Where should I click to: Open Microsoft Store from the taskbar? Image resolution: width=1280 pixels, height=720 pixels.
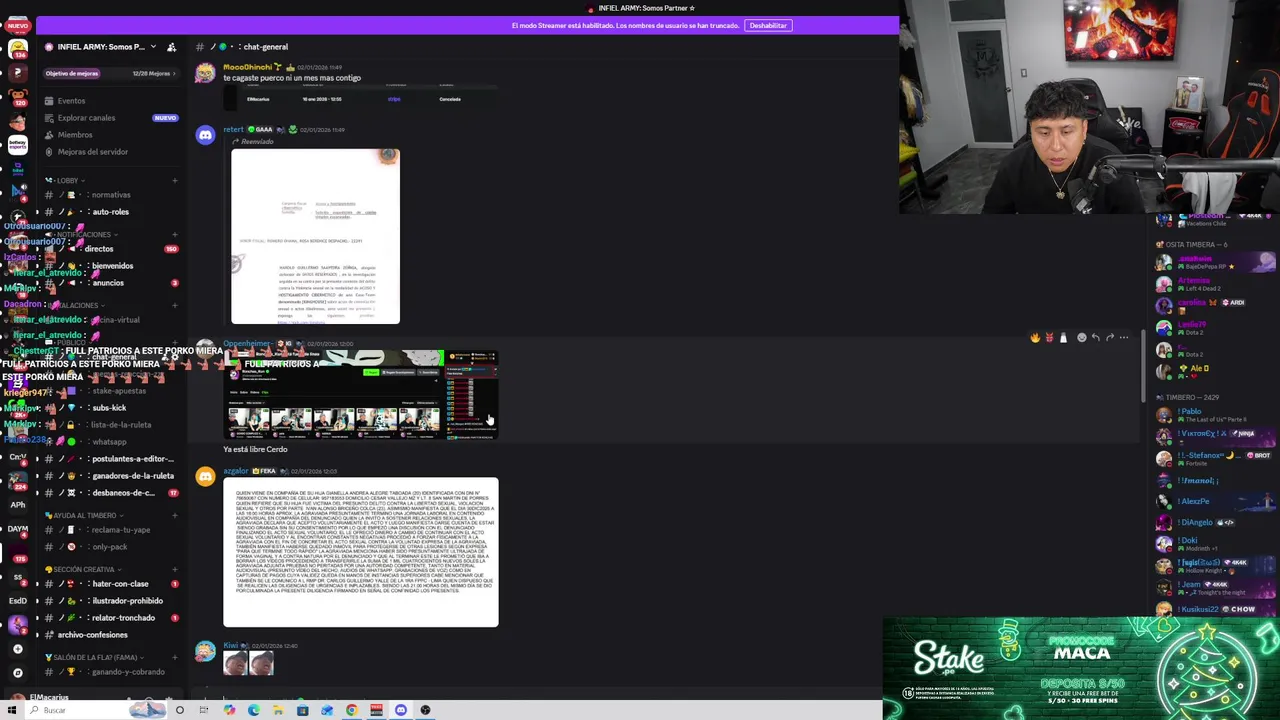pyautogui.click(x=302, y=710)
